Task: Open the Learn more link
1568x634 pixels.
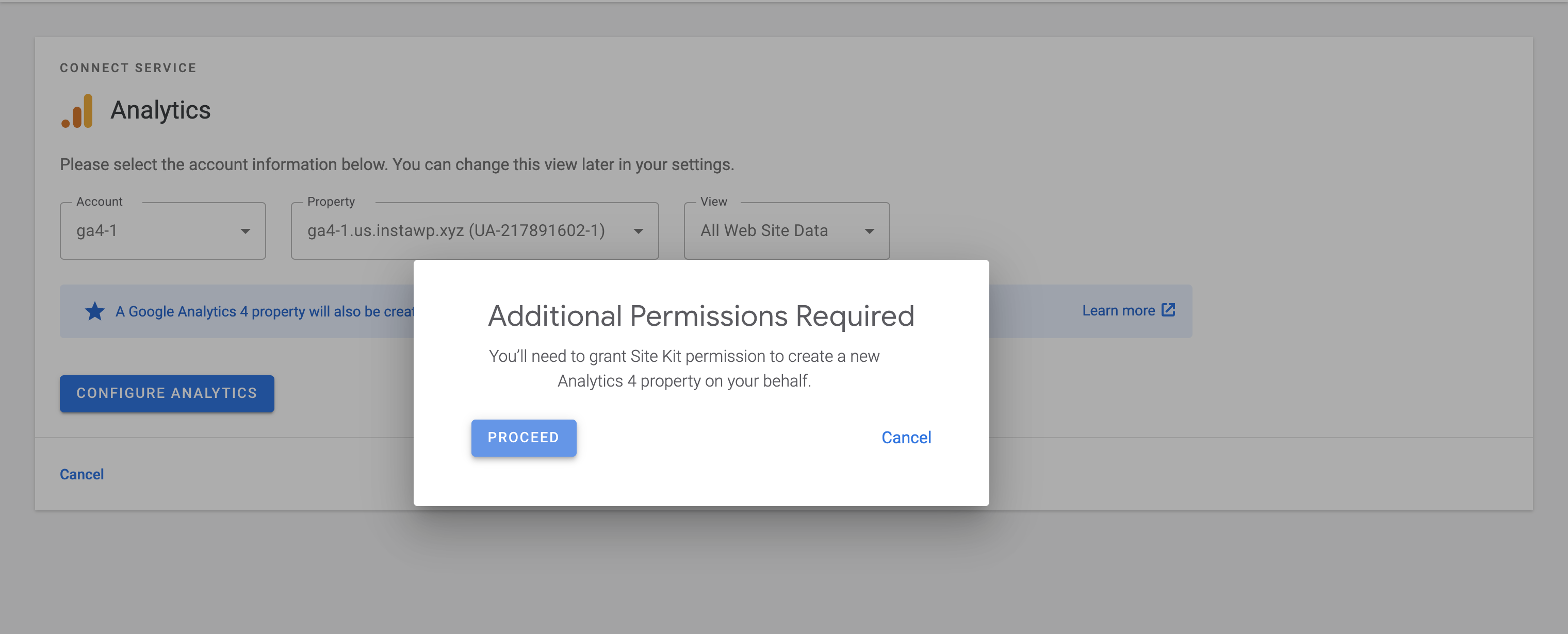Action: pyautogui.click(x=1119, y=310)
